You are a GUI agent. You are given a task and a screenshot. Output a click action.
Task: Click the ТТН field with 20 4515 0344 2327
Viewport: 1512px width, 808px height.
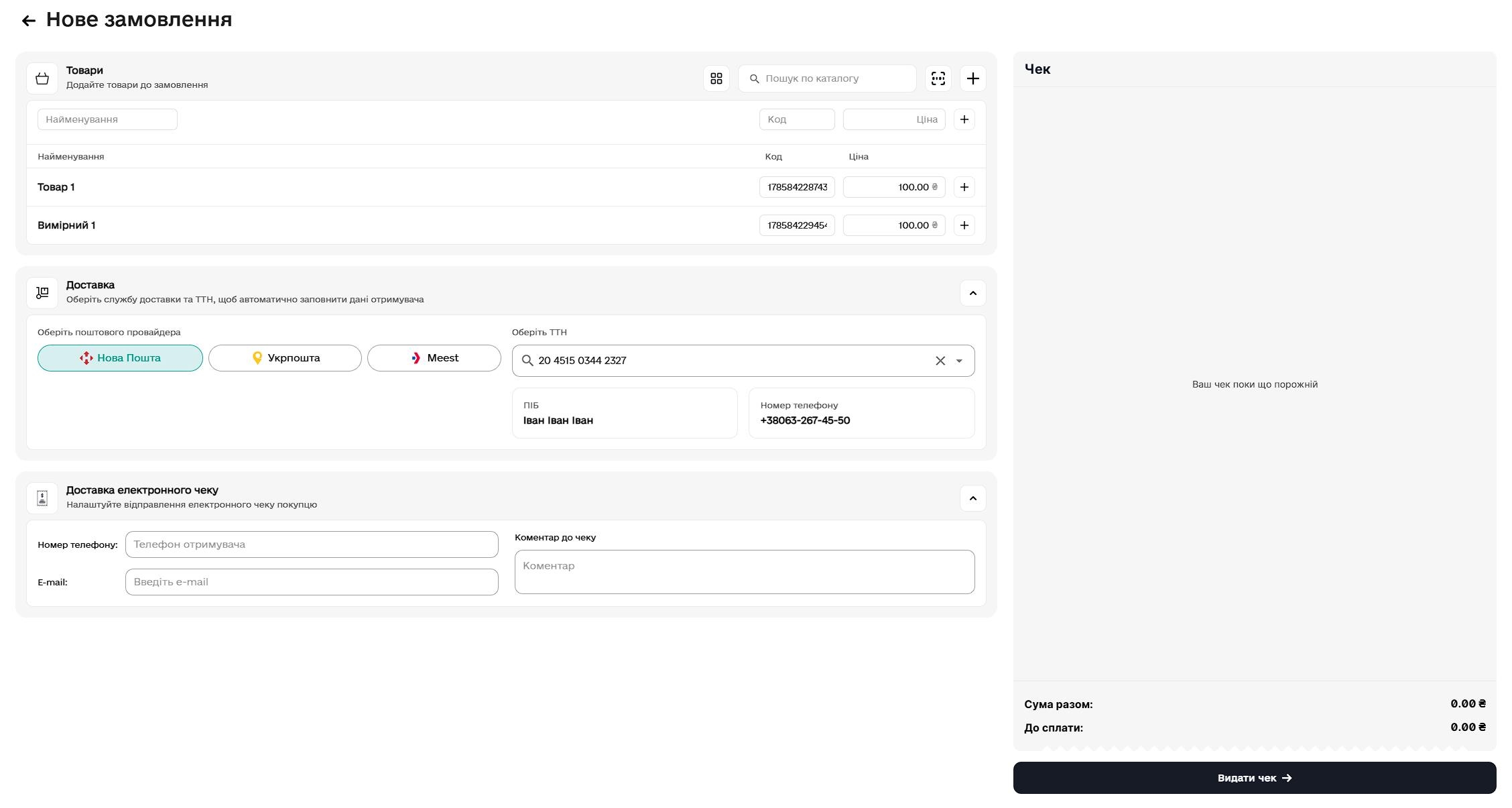tap(743, 361)
